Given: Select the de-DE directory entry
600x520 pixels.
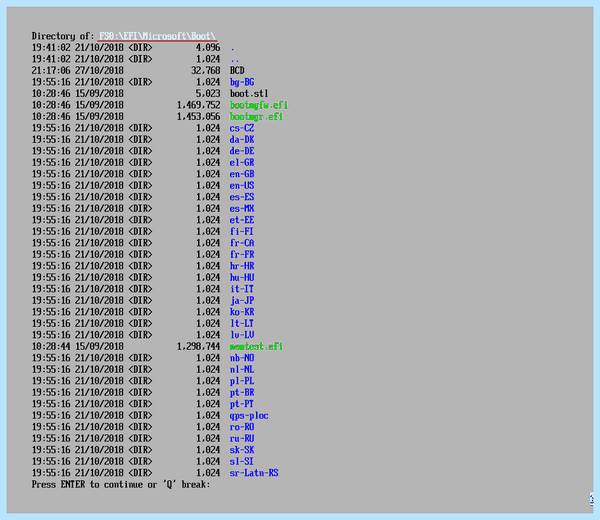Looking at the screenshot, I should tap(242, 151).
